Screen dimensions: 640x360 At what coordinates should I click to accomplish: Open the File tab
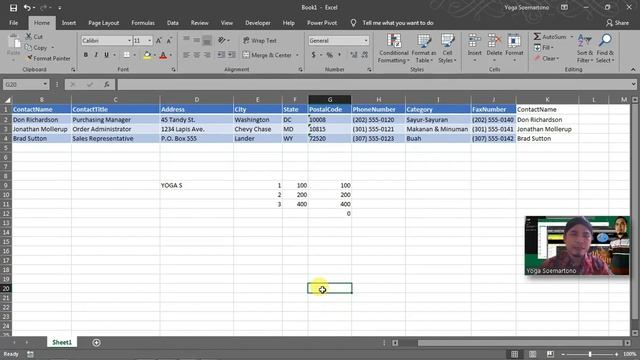(13, 23)
